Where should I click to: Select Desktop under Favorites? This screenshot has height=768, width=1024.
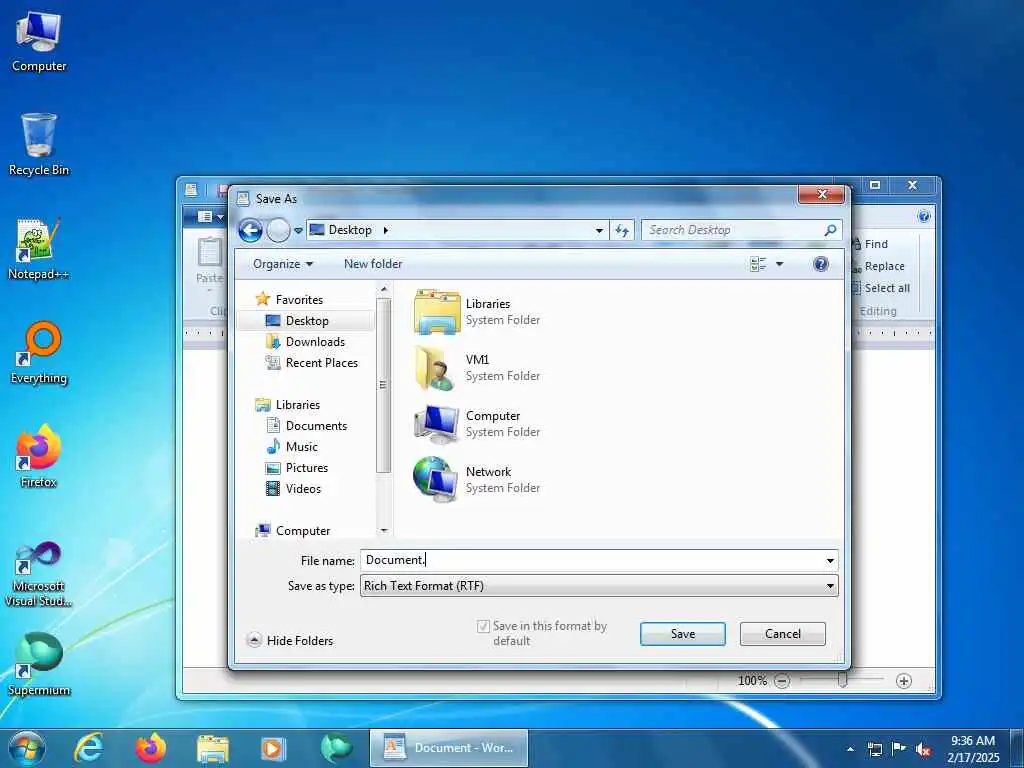coord(307,321)
